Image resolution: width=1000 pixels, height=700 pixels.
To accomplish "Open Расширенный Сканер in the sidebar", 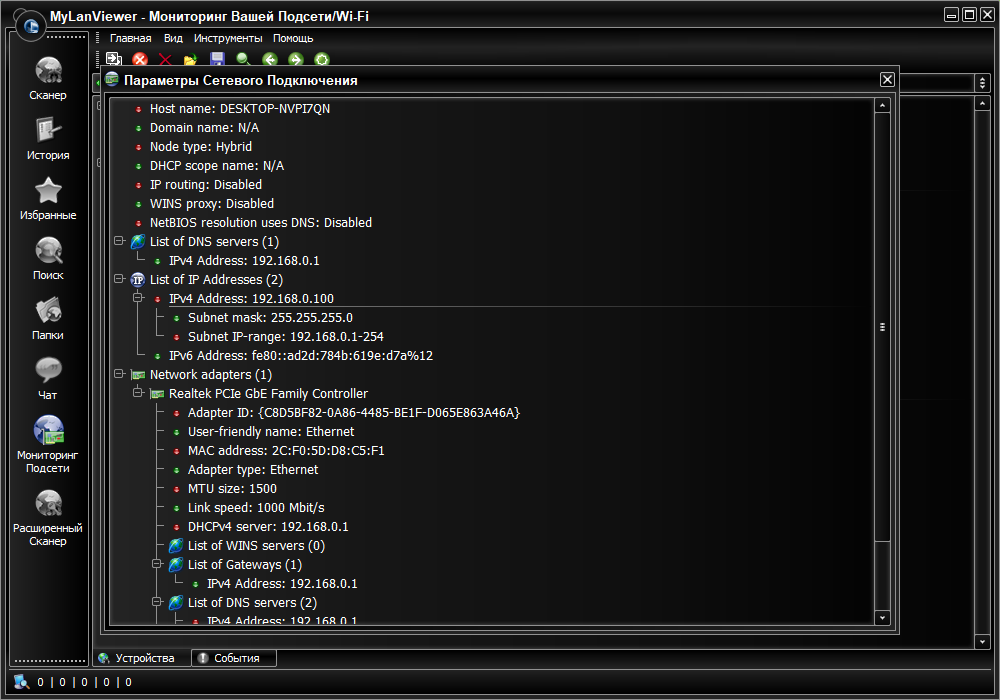I will 48,518.
